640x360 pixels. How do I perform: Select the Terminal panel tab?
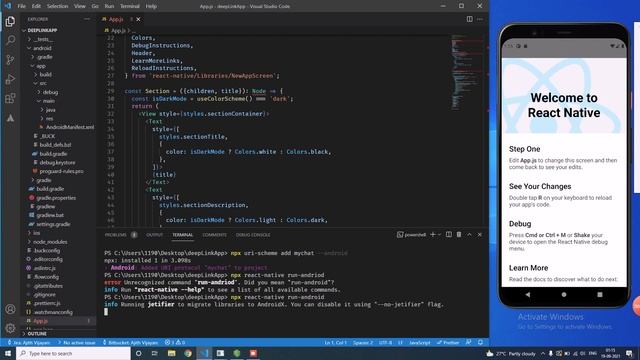[x=182, y=235]
